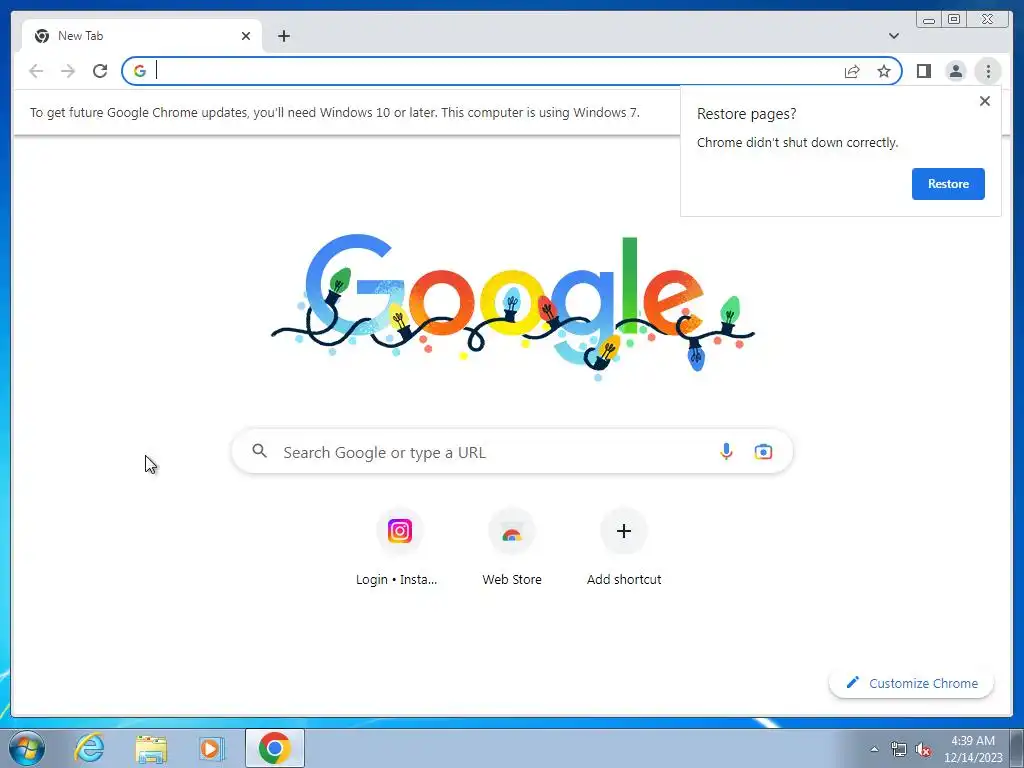The height and width of the screenshot is (768, 1024).
Task: Close the New Tab tab
Action: click(x=246, y=36)
